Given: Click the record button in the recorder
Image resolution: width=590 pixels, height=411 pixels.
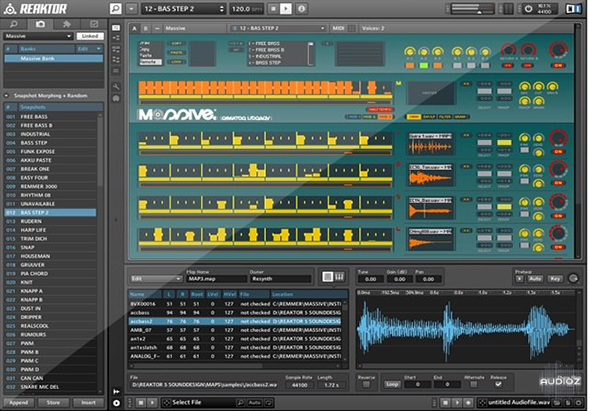Looking at the screenshot, I should coord(468,402).
